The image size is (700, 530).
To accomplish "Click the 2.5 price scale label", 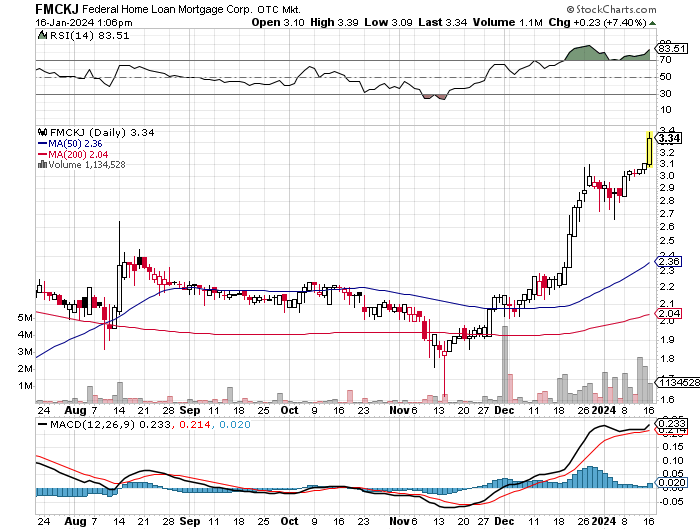I will click(667, 241).
